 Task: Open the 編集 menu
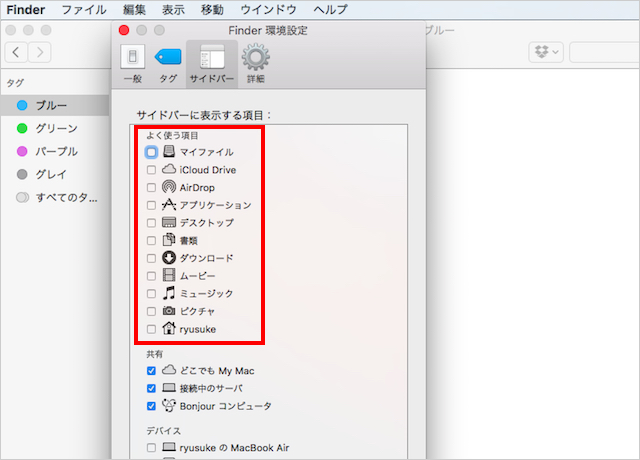(x=134, y=9)
